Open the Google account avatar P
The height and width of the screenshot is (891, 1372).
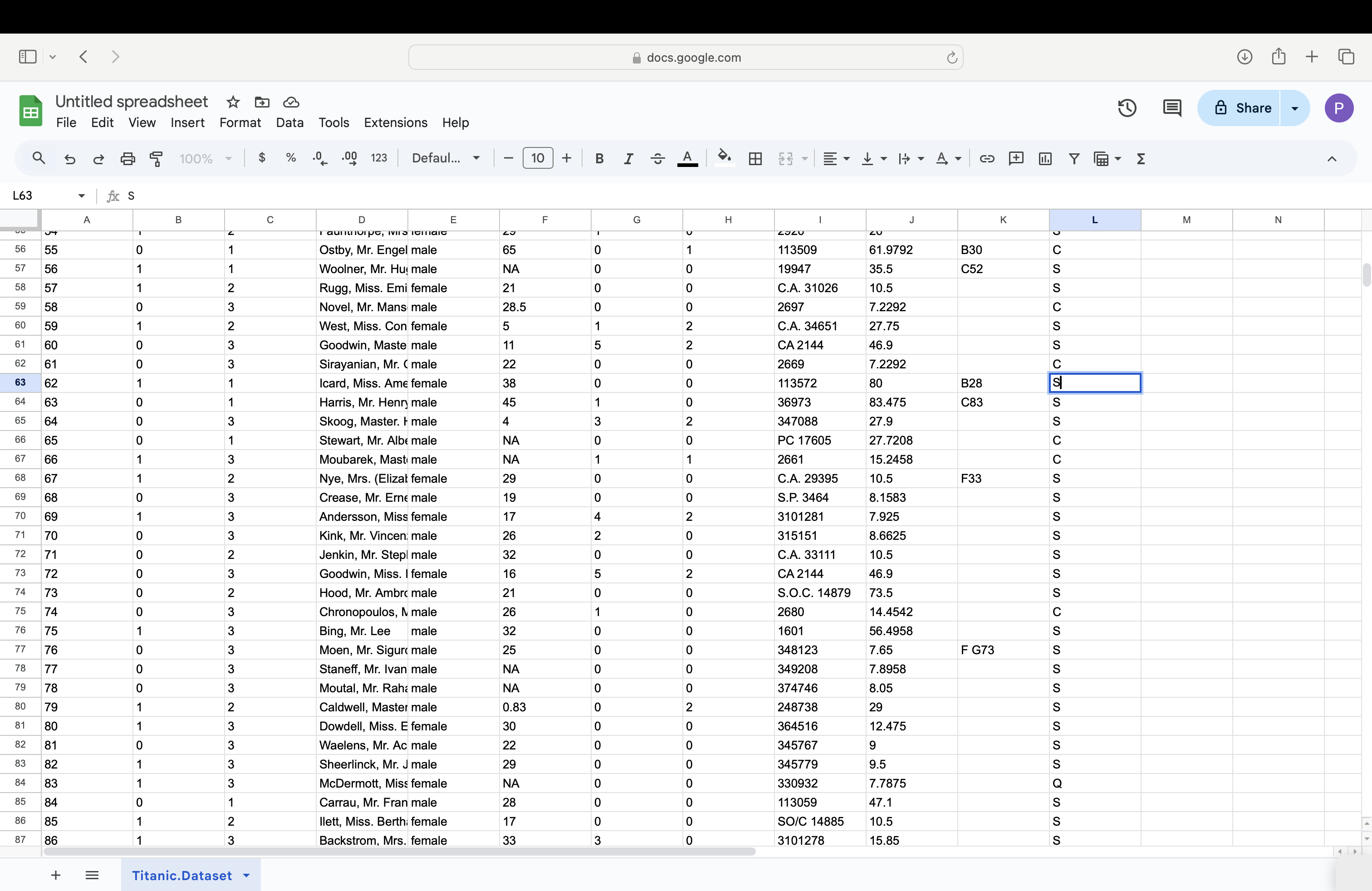pyautogui.click(x=1339, y=108)
